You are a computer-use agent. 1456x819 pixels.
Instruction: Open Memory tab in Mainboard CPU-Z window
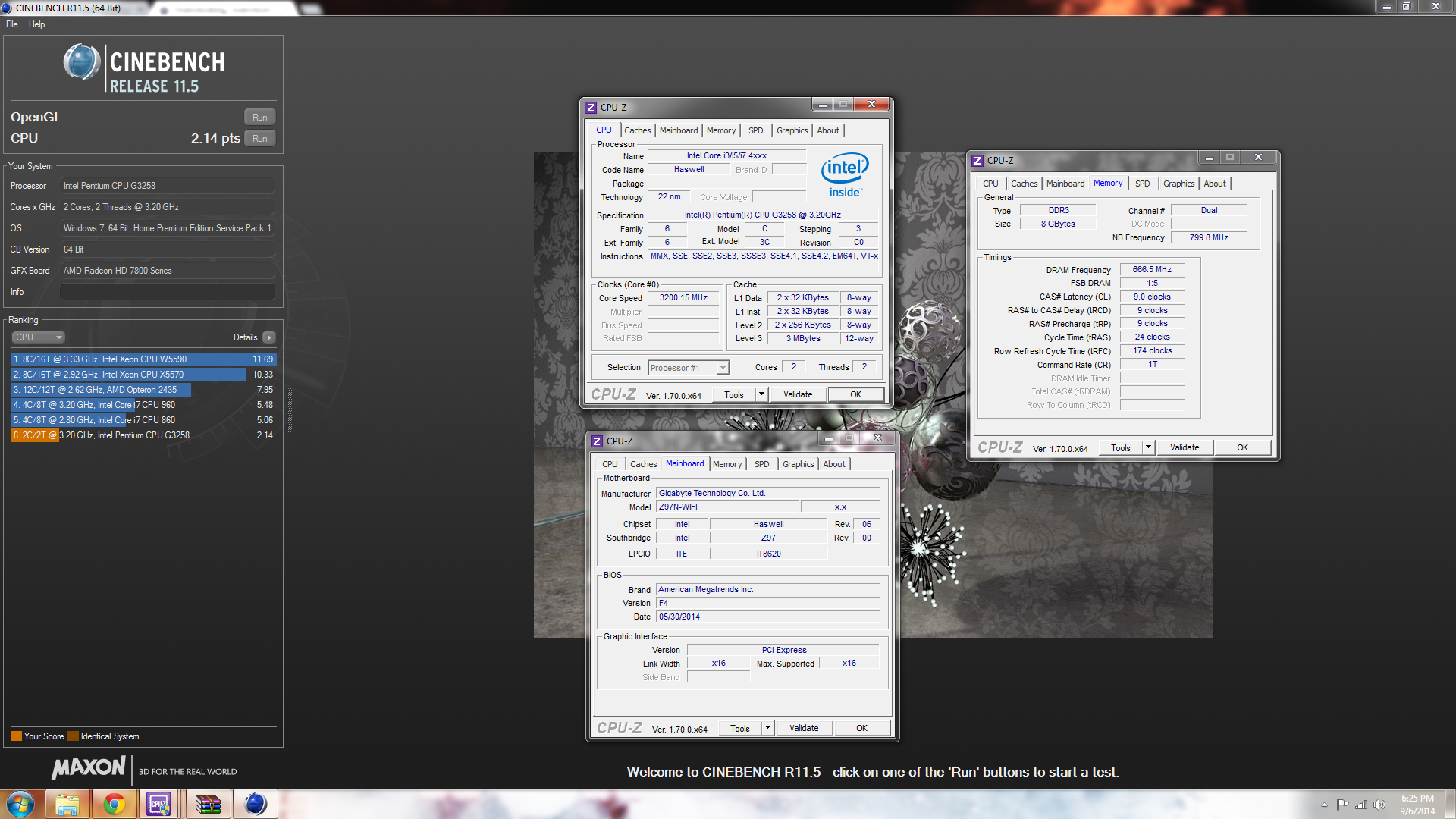[x=727, y=464]
